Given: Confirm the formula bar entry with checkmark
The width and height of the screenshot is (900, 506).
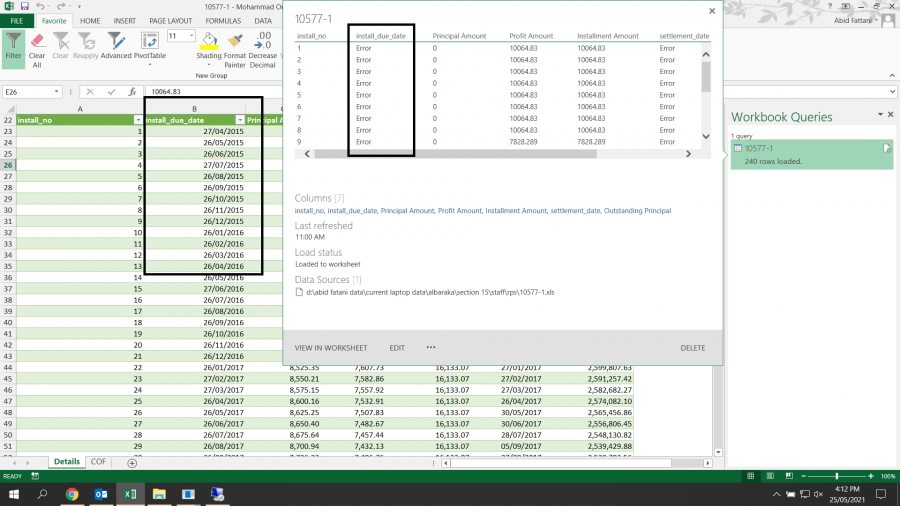Looking at the screenshot, I should pyautogui.click(x=111, y=91).
